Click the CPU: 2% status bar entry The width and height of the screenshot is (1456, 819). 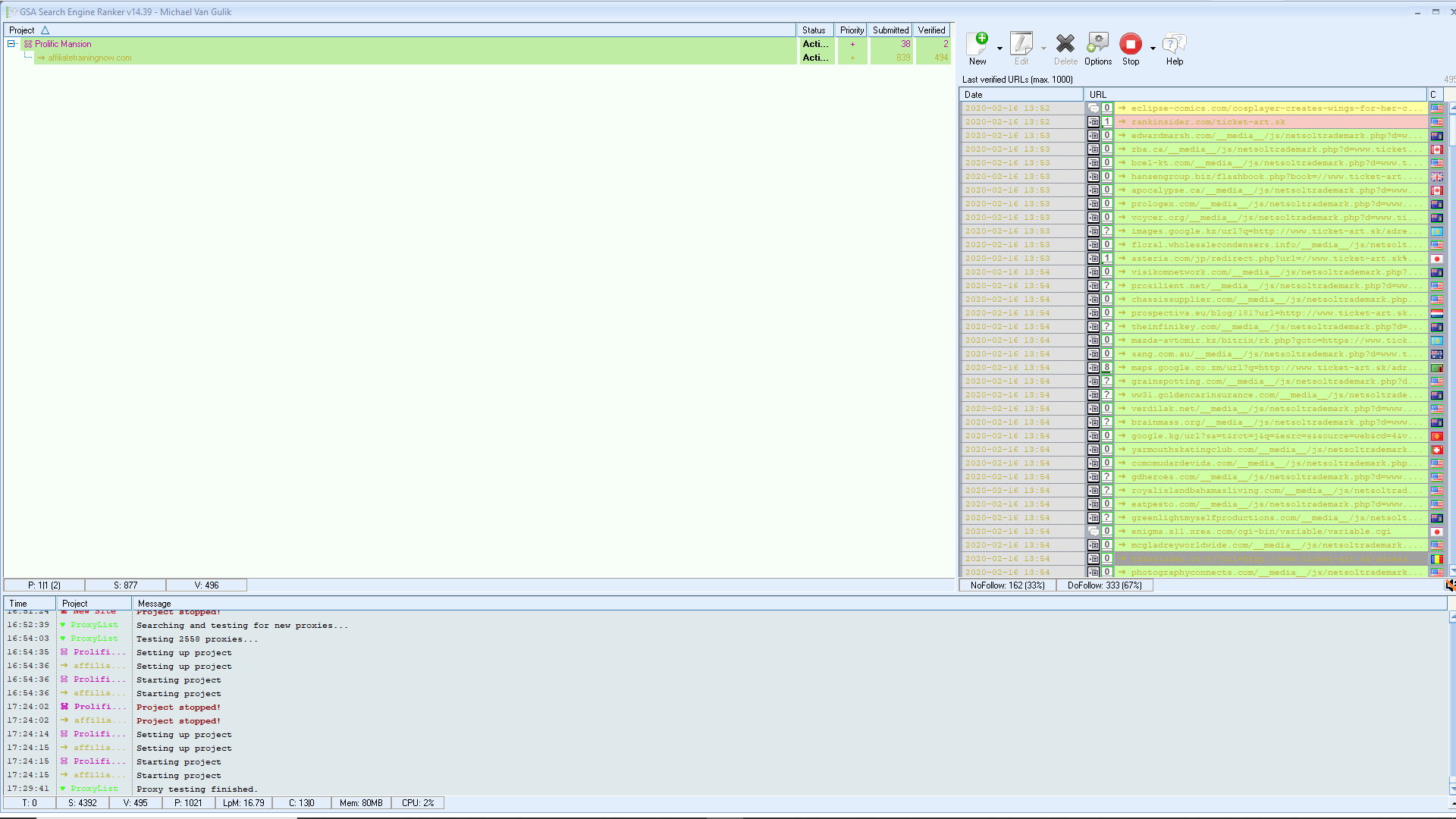(418, 803)
